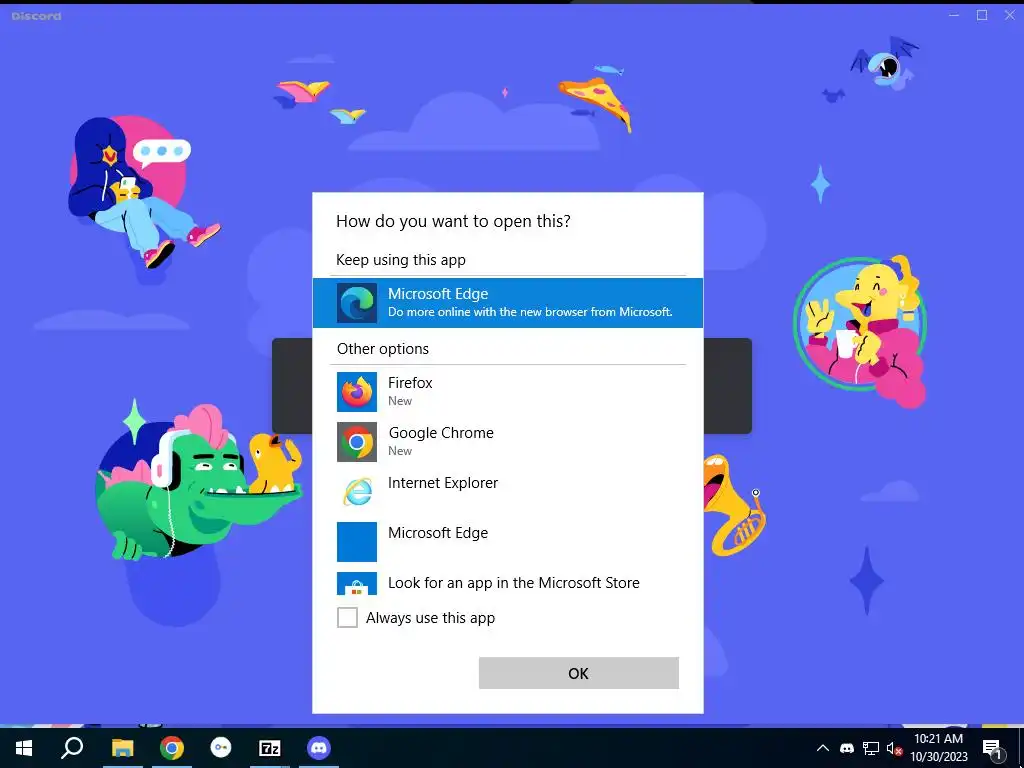The height and width of the screenshot is (768, 1024).
Task: Pick Google Chrome from other options
Action: tap(507, 441)
